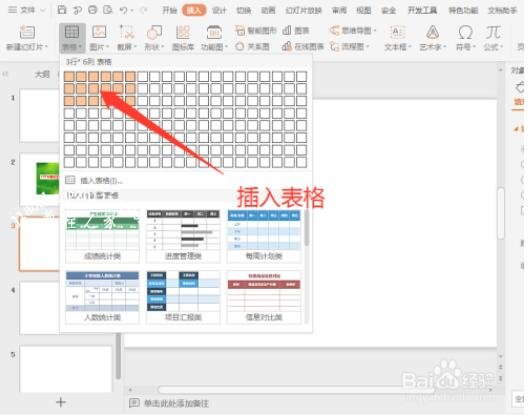The image size is (530, 417).
Task: Click the 艺术字 (WordArt) icon
Action: point(433,32)
